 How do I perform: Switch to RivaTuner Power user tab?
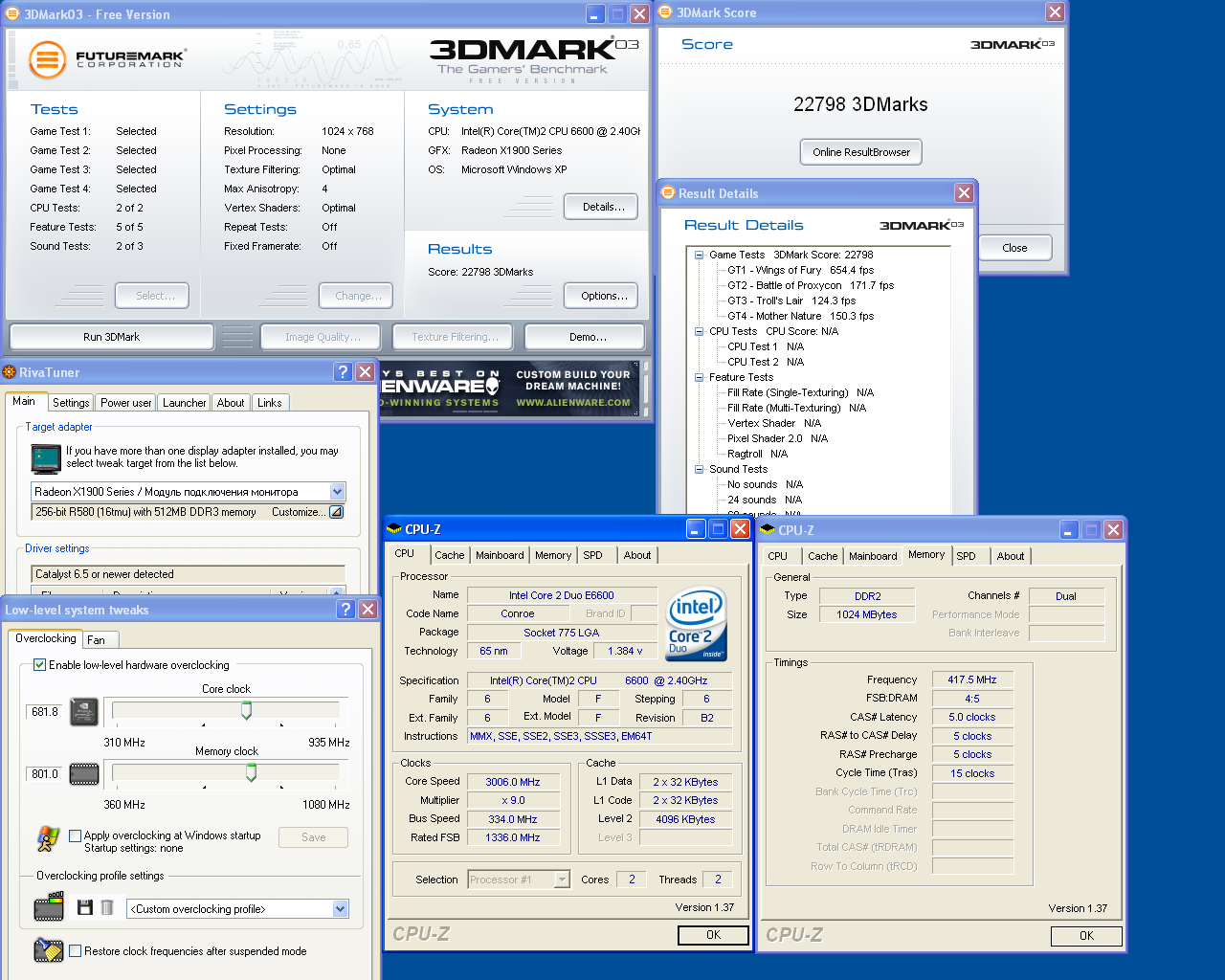pos(125,403)
